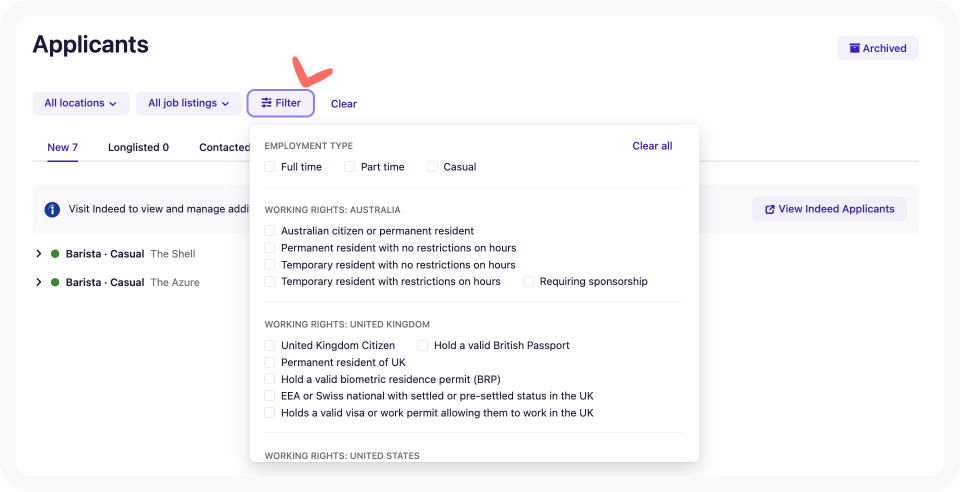This screenshot has width=960, height=492.
Task: Tick the Full time checkbox
Action: tap(269, 166)
